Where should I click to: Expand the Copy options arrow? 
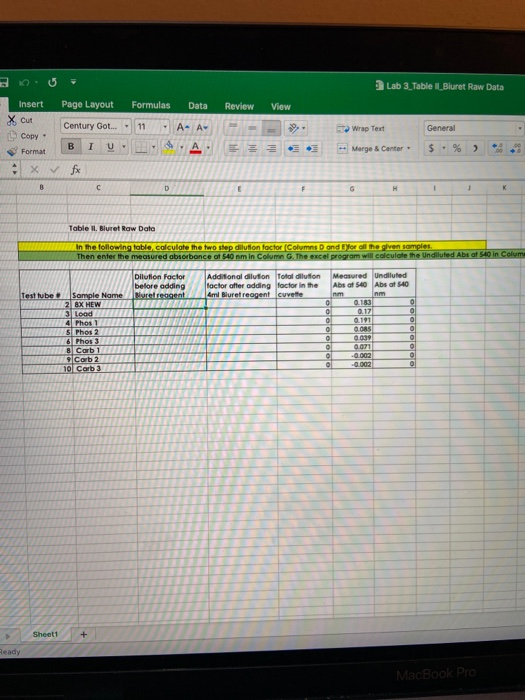point(45,136)
